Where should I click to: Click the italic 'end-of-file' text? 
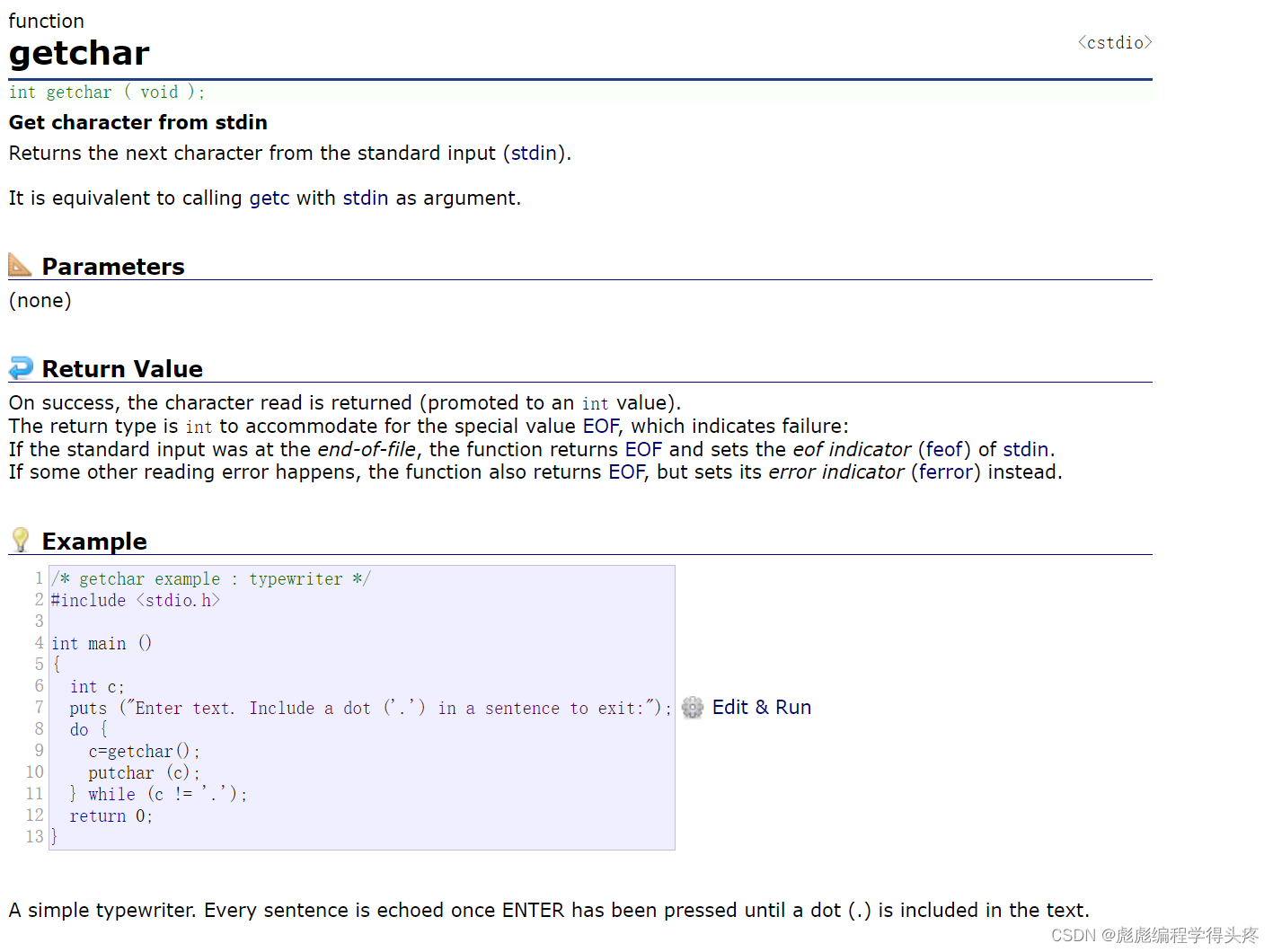point(367,450)
